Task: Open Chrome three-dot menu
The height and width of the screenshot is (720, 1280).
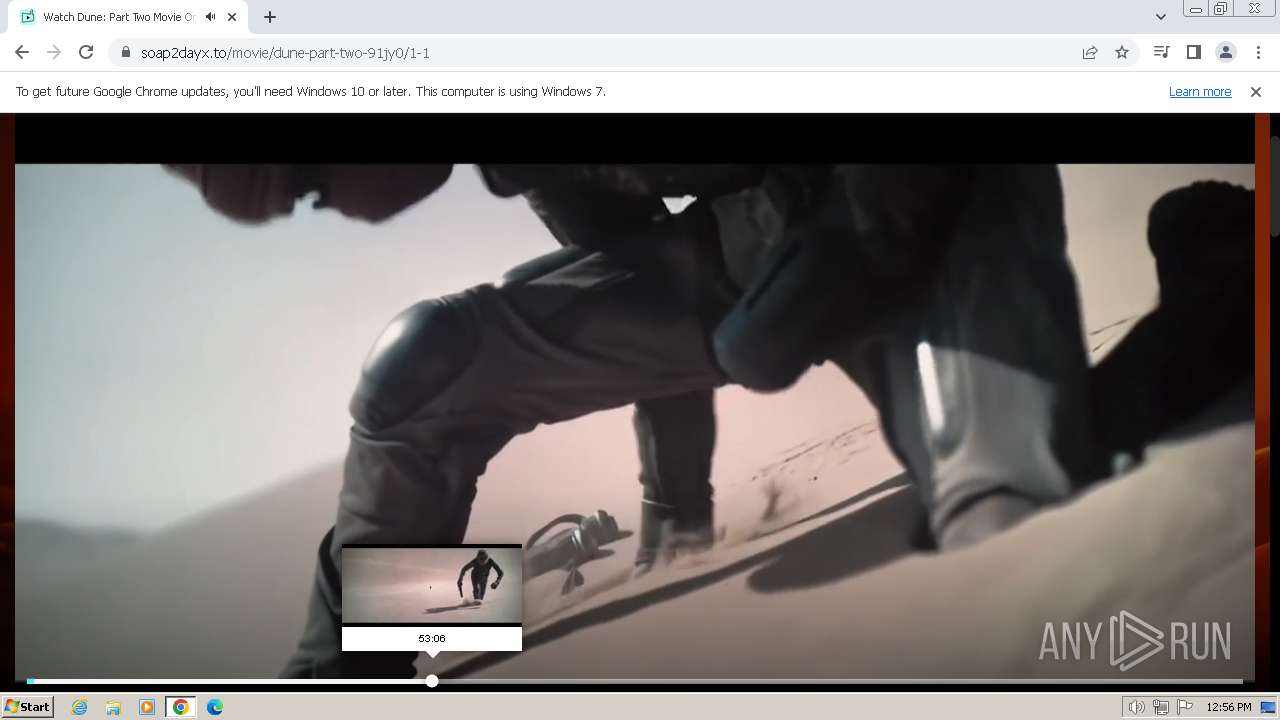Action: (x=1258, y=52)
